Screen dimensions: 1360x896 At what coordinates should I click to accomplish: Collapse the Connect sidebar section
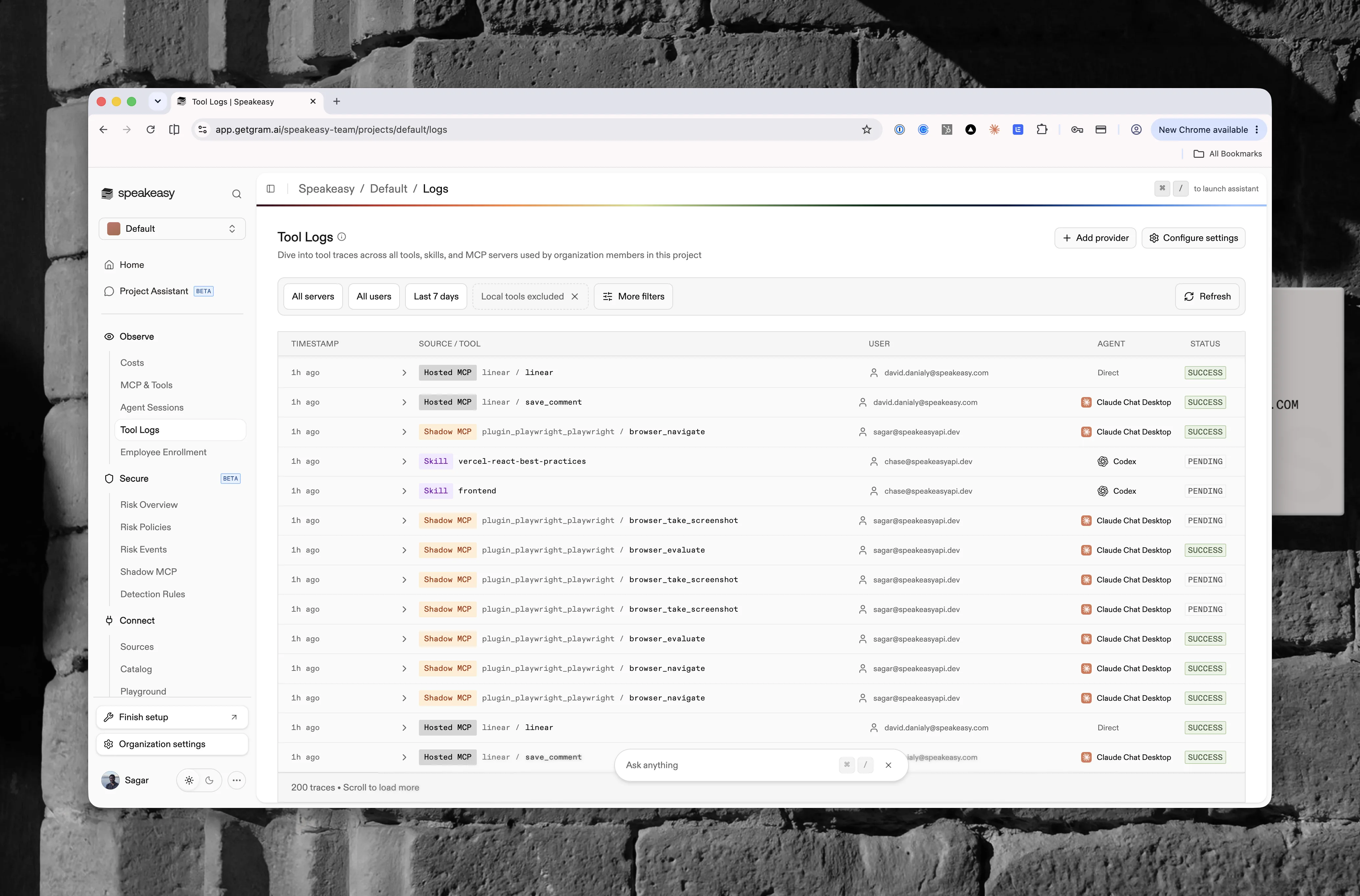point(137,621)
